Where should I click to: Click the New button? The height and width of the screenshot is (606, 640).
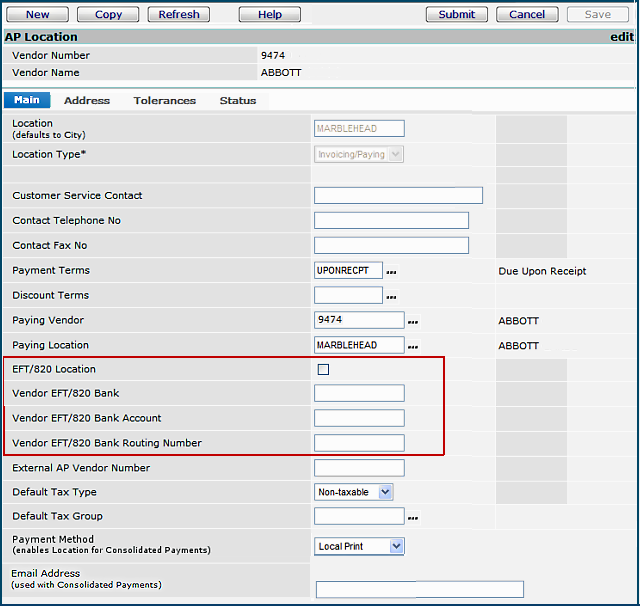pyautogui.click(x=38, y=14)
